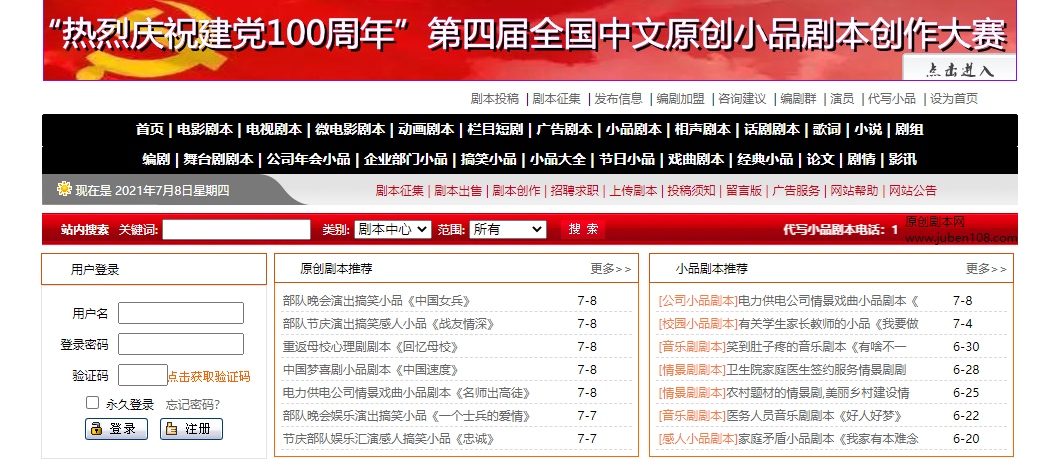Click the www.juben108.com site link
Screen dimensions: 1059x459
pos(960,238)
